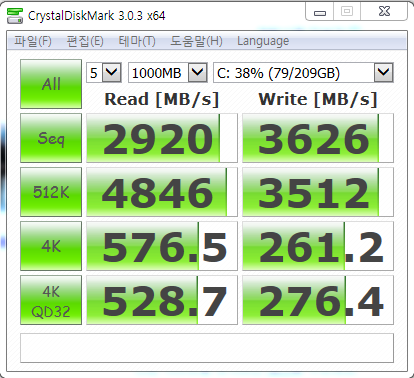The image size is (414, 378).
Task: Run all benchmarks with All button
Action: click(51, 84)
